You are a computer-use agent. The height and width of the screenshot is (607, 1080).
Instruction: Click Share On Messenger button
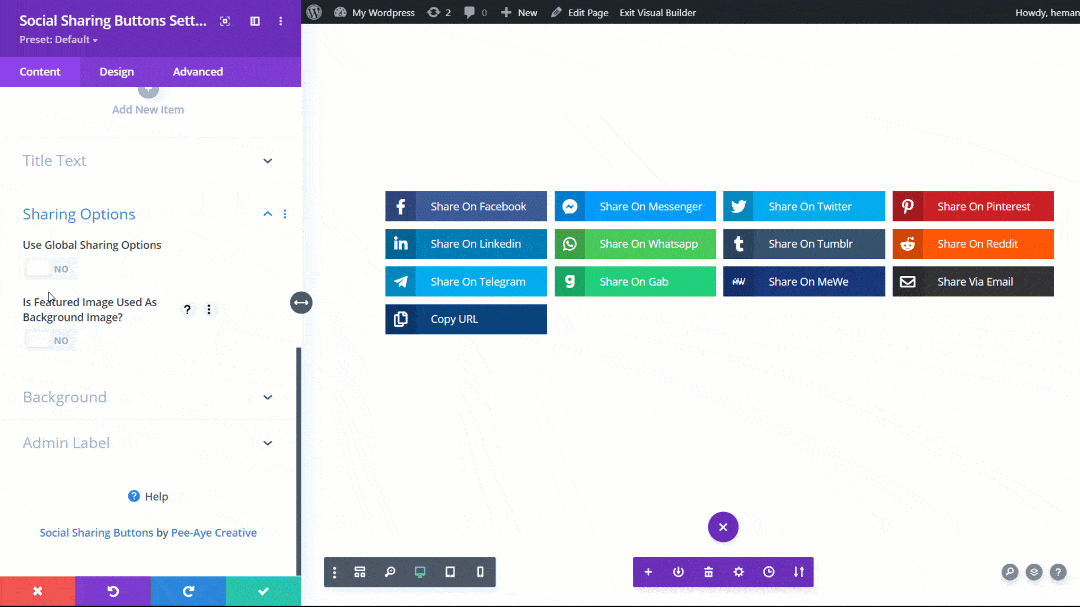coord(635,206)
